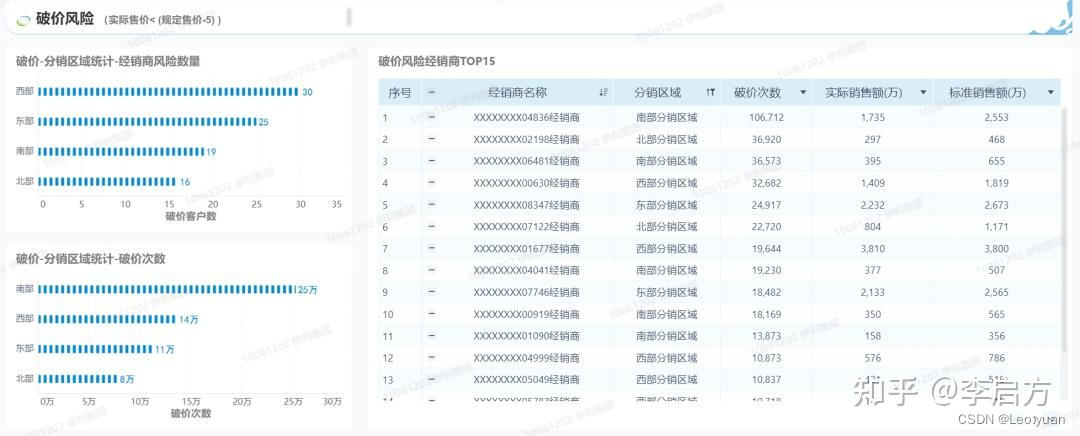1080x436 pixels.
Task: Collapse row of XXXXXXXX07746经销商
Action: [x=432, y=292]
